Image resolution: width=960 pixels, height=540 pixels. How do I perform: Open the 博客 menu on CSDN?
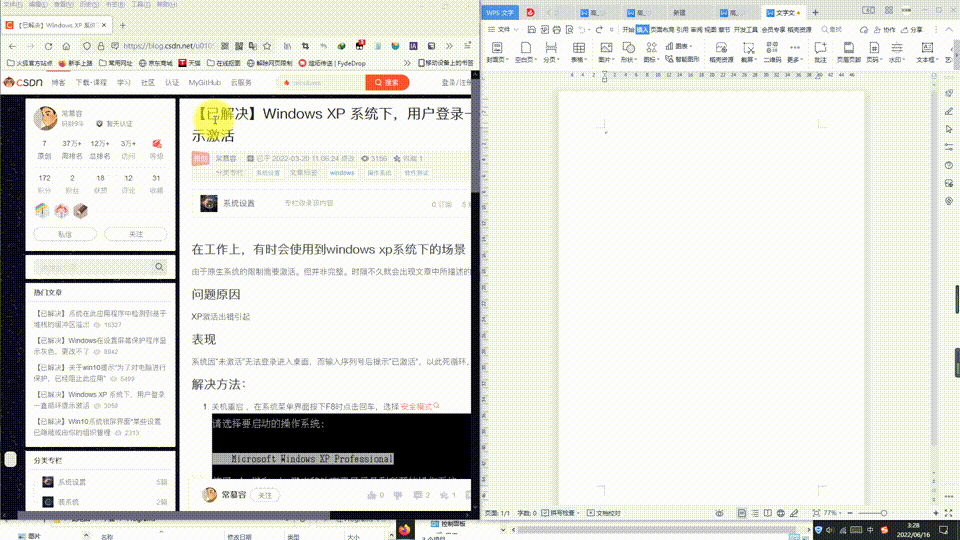(x=58, y=83)
